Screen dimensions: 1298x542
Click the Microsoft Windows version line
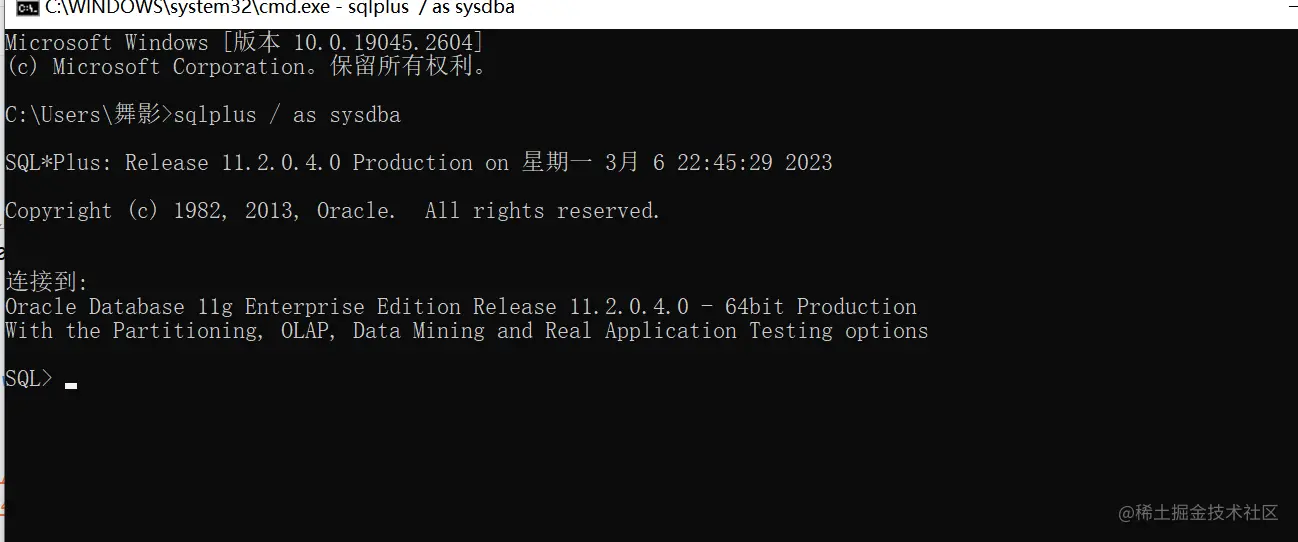pos(244,43)
